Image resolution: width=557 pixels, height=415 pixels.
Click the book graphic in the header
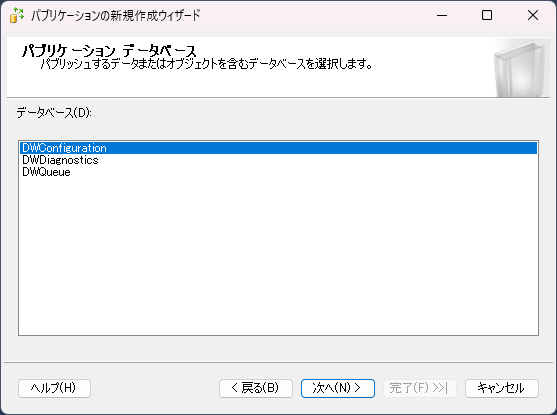[x=519, y=68]
